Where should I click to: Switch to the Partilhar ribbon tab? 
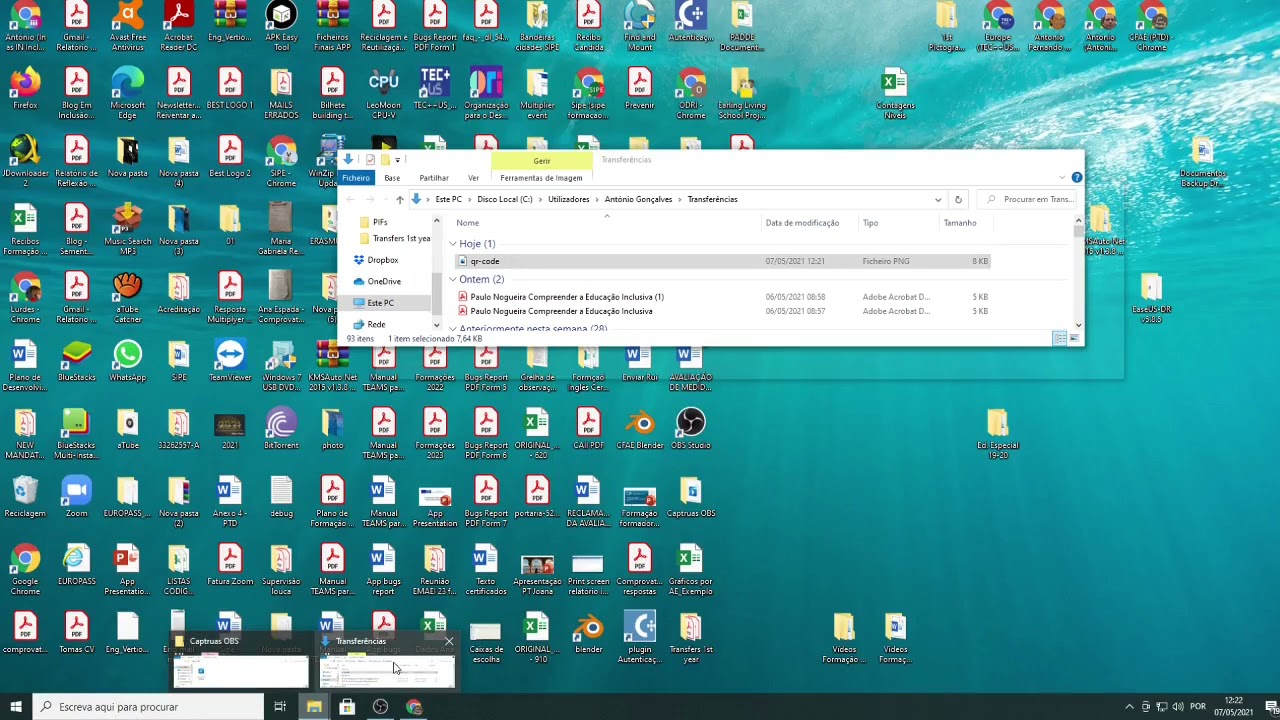(434, 178)
